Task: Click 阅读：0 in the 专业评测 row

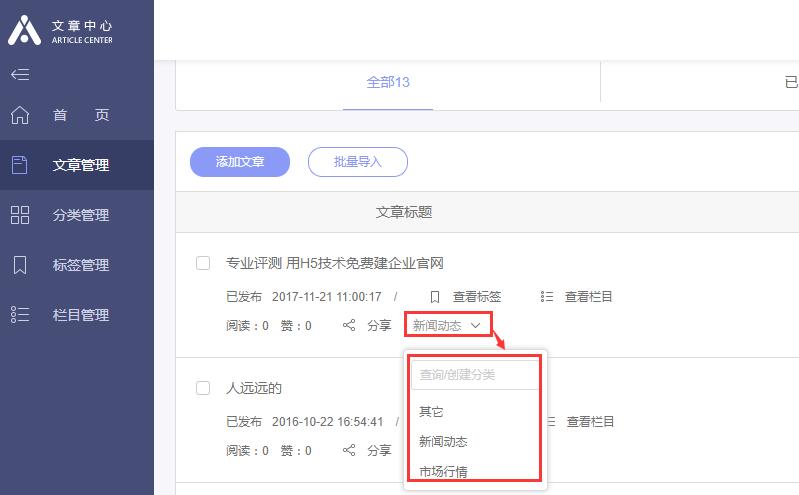Action: (x=247, y=325)
